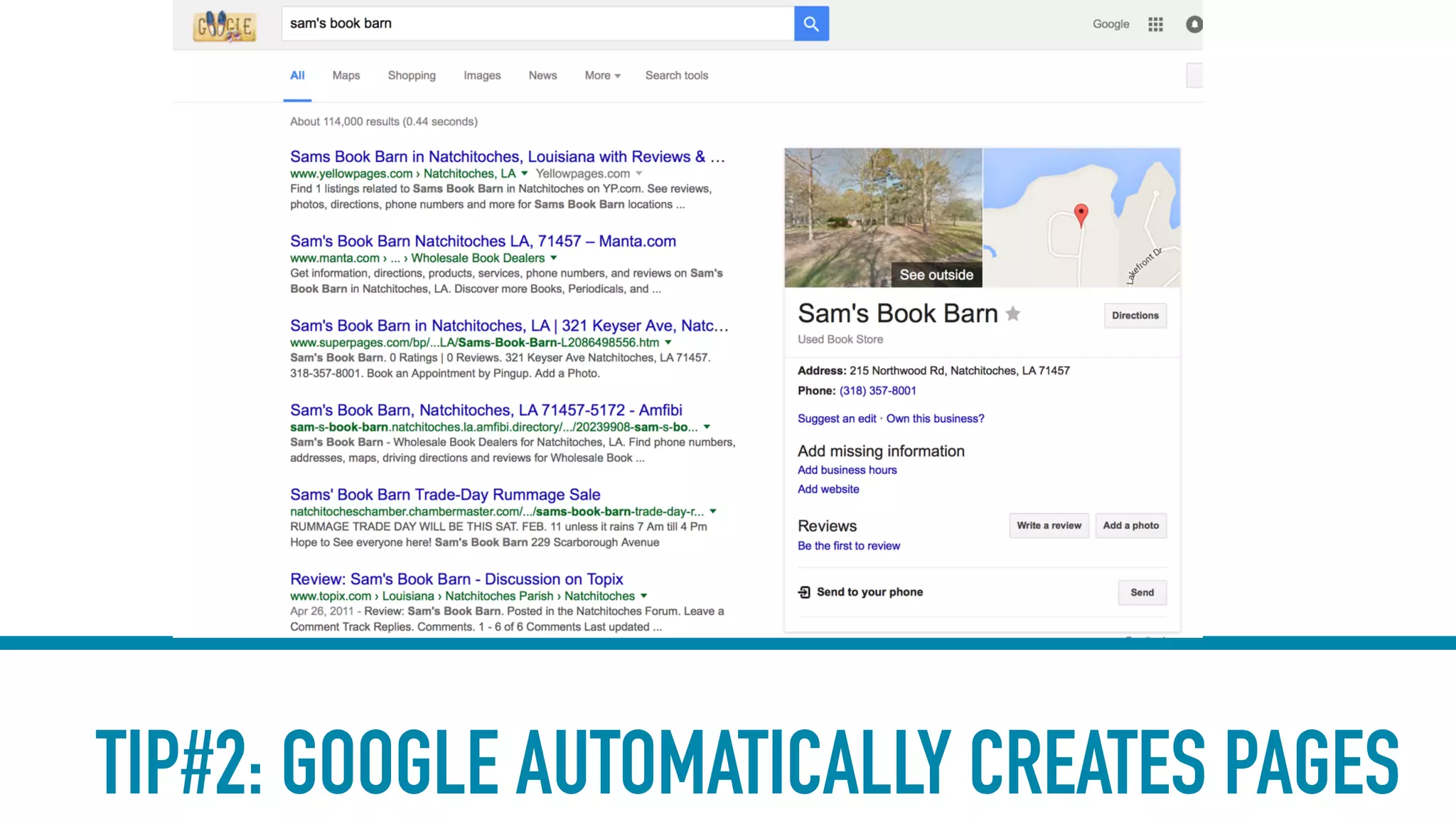Open the map thumbnail with Lakefront Dr
The height and width of the screenshot is (819, 1456).
(x=1081, y=218)
